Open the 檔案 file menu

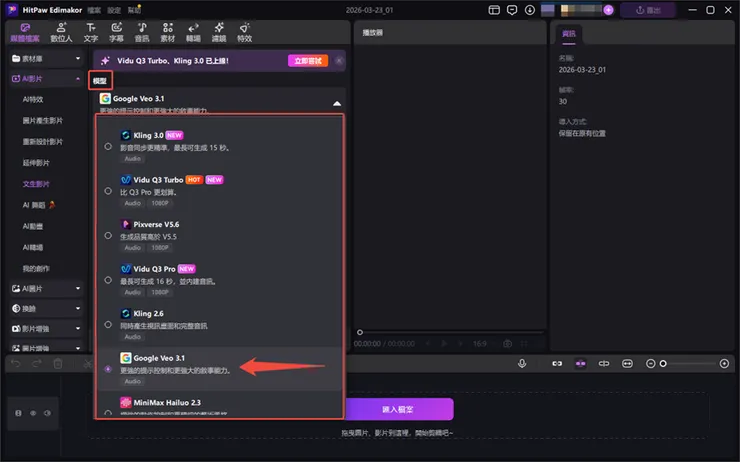(x=94, y=10)
